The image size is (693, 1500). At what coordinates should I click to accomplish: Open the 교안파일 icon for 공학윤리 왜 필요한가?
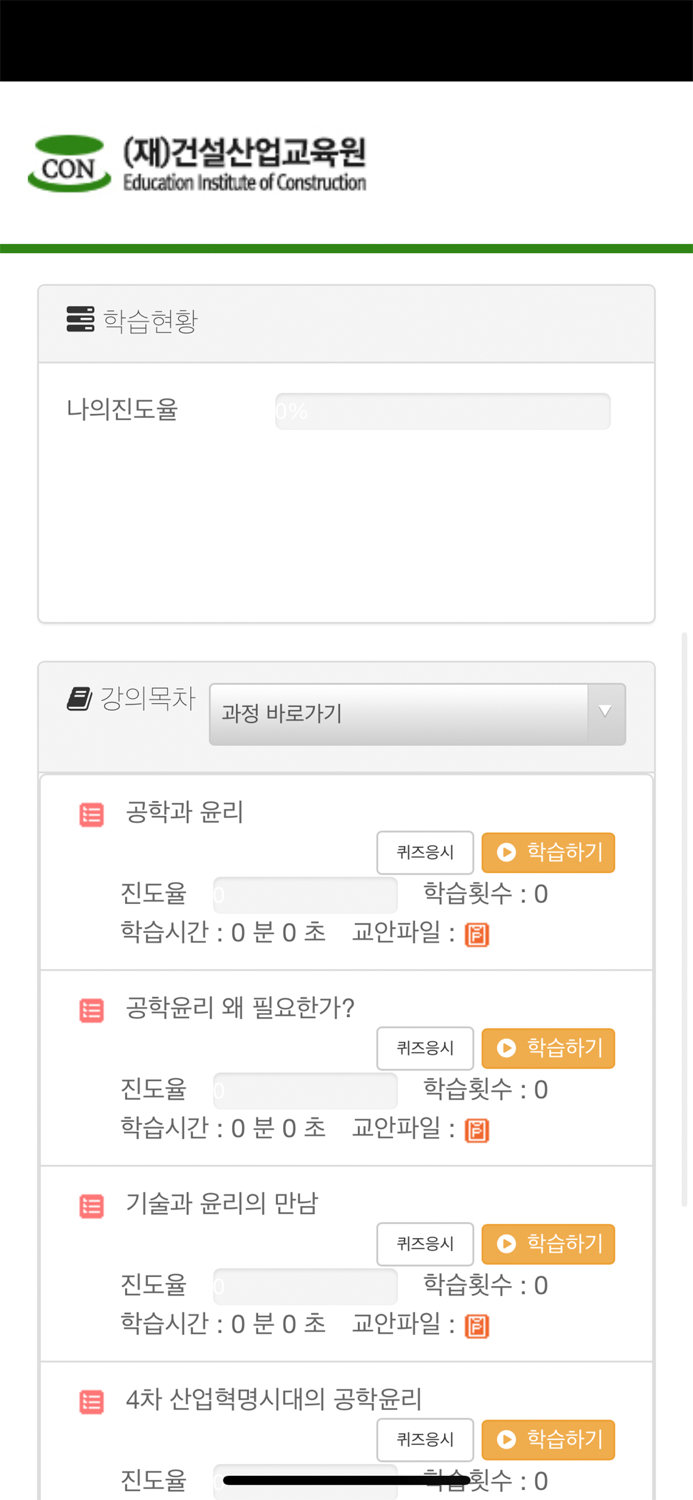[477, 1130]
